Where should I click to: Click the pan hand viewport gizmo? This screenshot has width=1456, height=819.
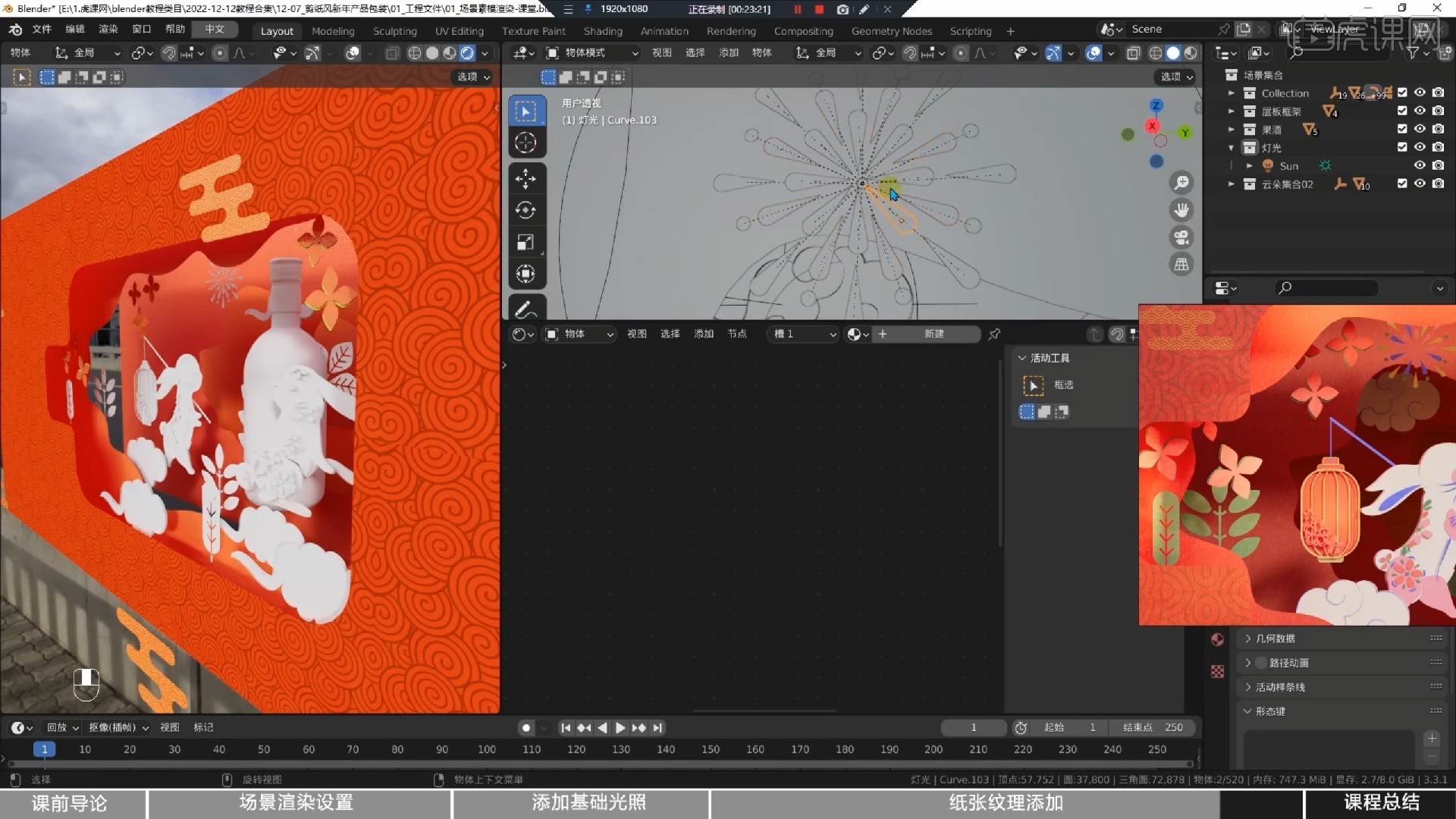tap(1181, 210)
